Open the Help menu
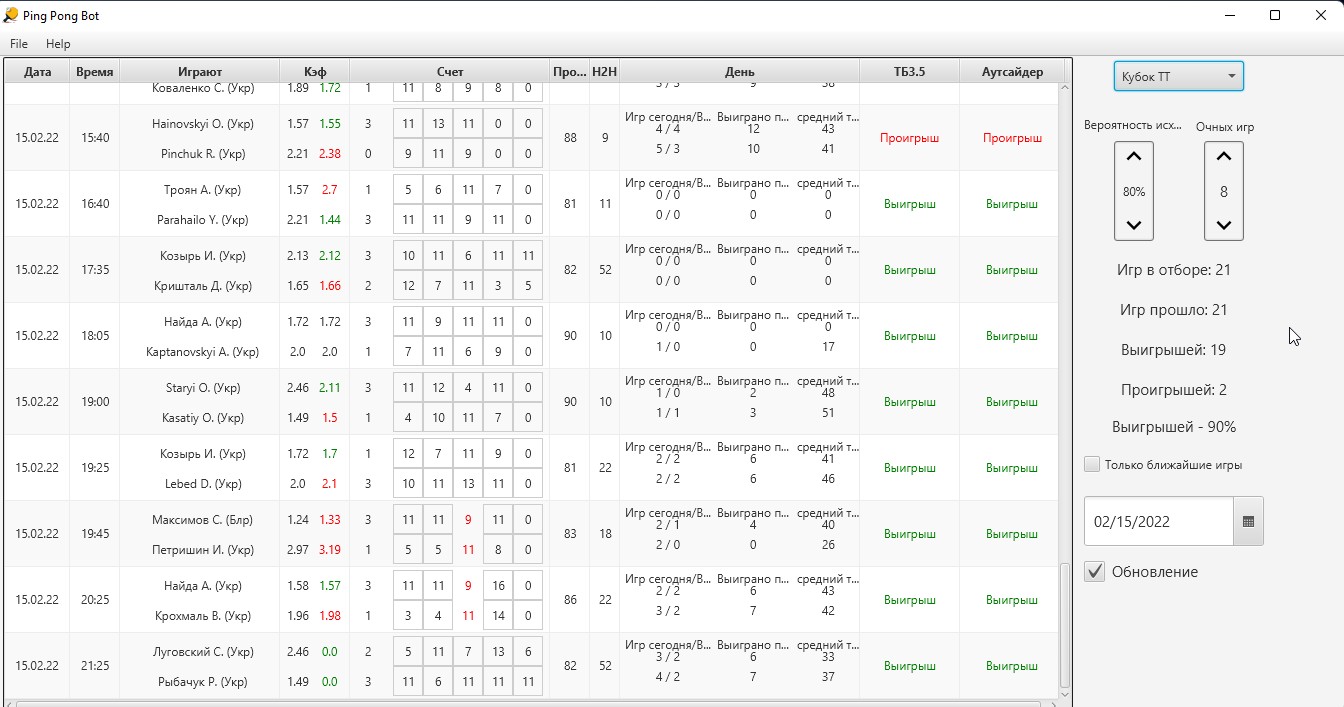Screen dimensions: 1344x707 58,44
